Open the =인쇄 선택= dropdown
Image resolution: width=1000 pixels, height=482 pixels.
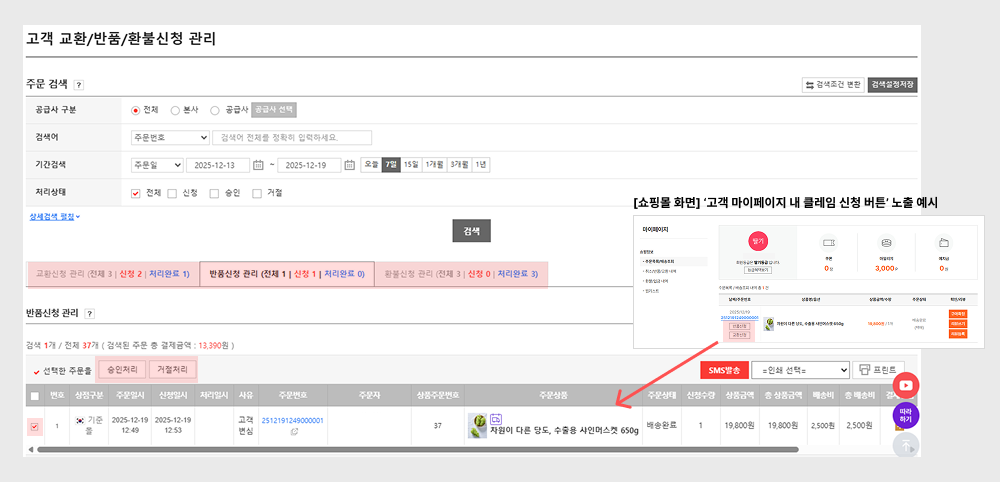[x=800, y=370]
